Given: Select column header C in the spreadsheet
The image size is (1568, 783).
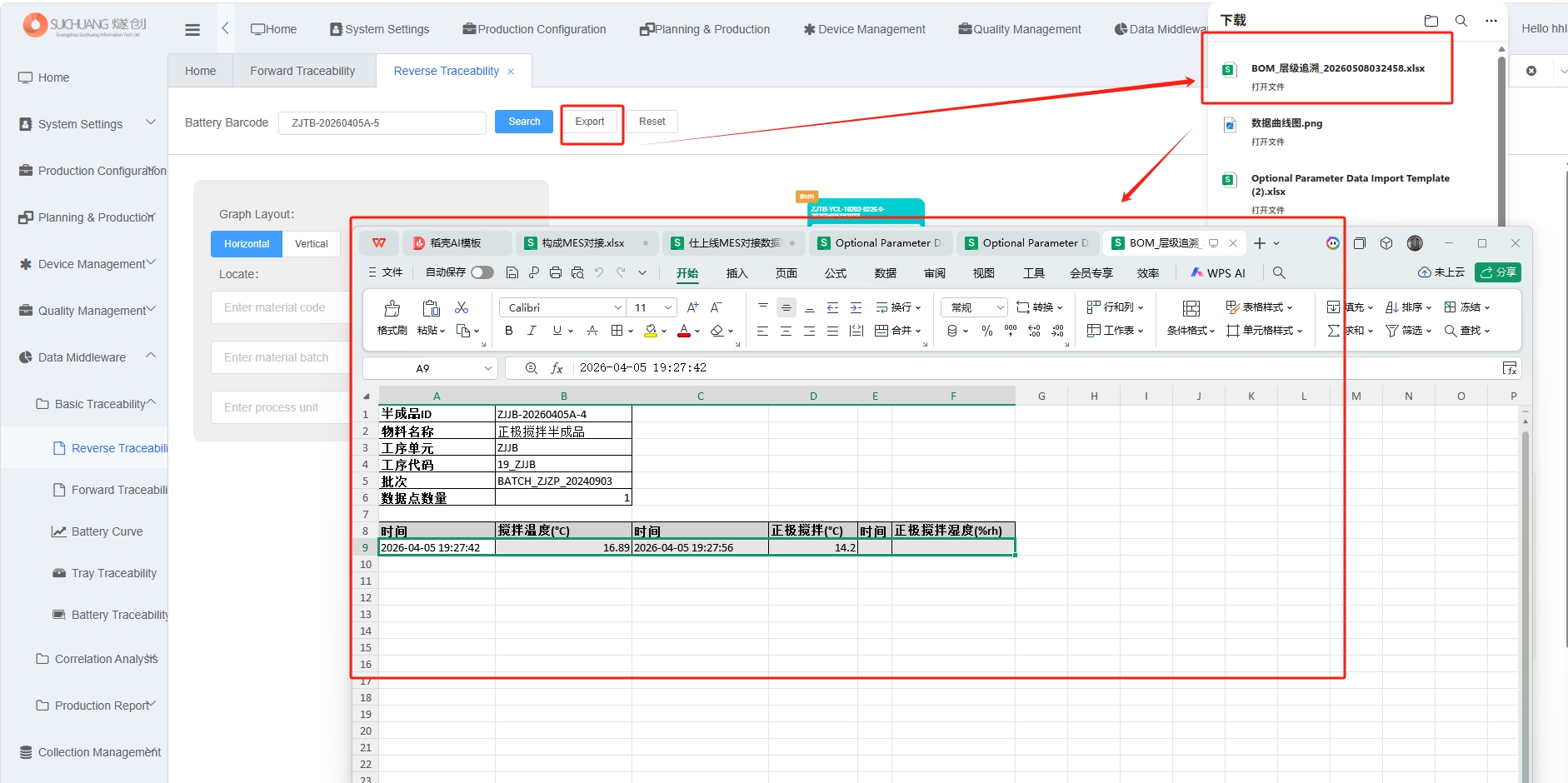Looking at the screenshot, I should (700, 396).
